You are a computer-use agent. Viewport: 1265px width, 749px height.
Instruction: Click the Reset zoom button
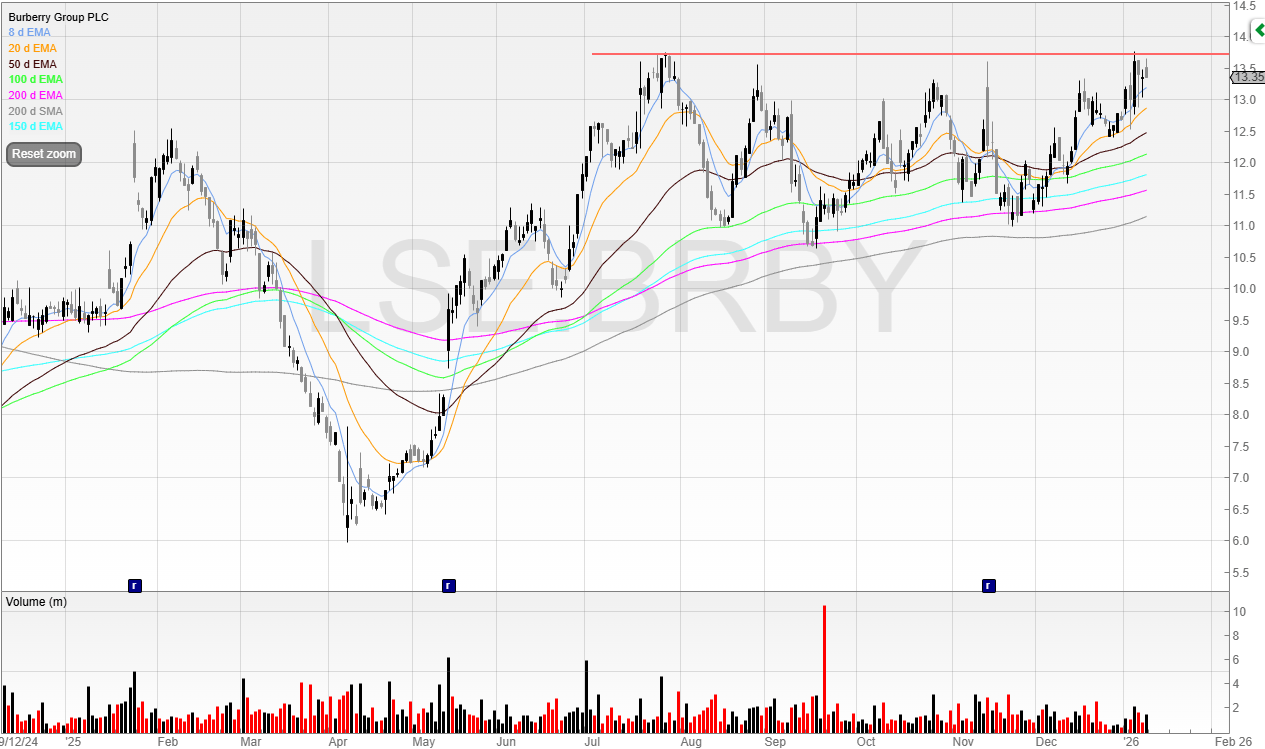(x=43, y=155)
